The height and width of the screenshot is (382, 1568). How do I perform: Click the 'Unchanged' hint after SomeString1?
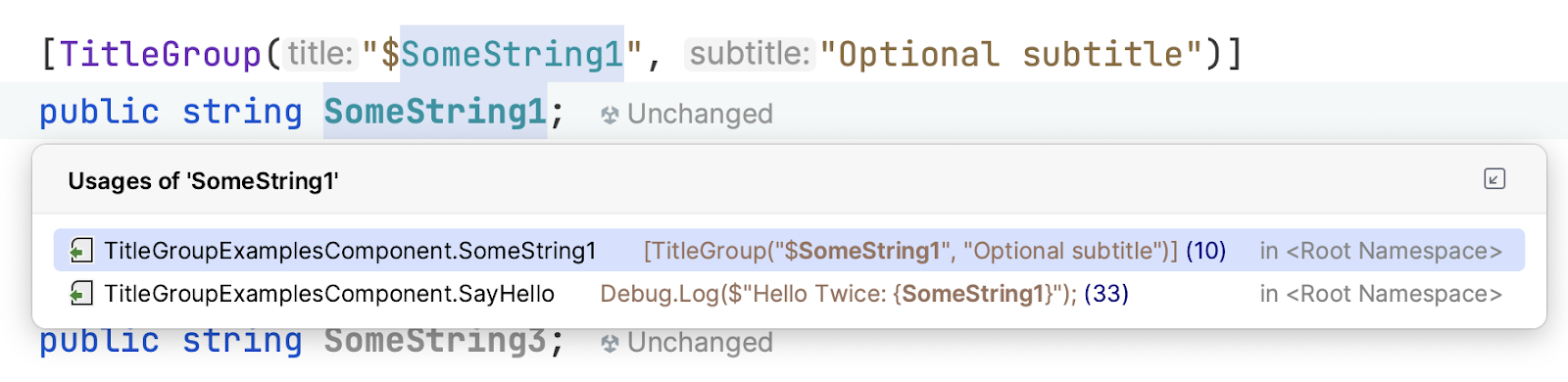tap(700, 115)
